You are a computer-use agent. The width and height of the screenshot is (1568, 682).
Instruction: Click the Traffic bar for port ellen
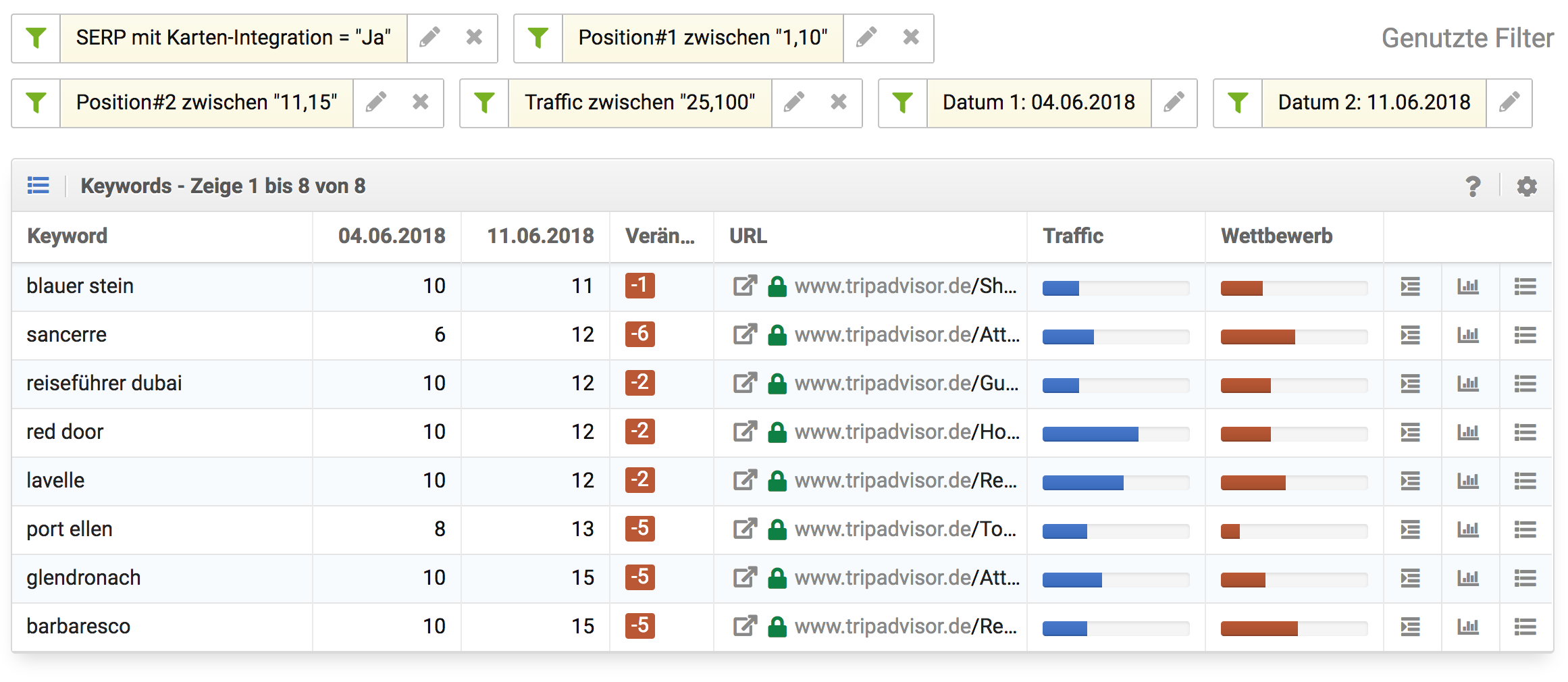click(1115, 531)
